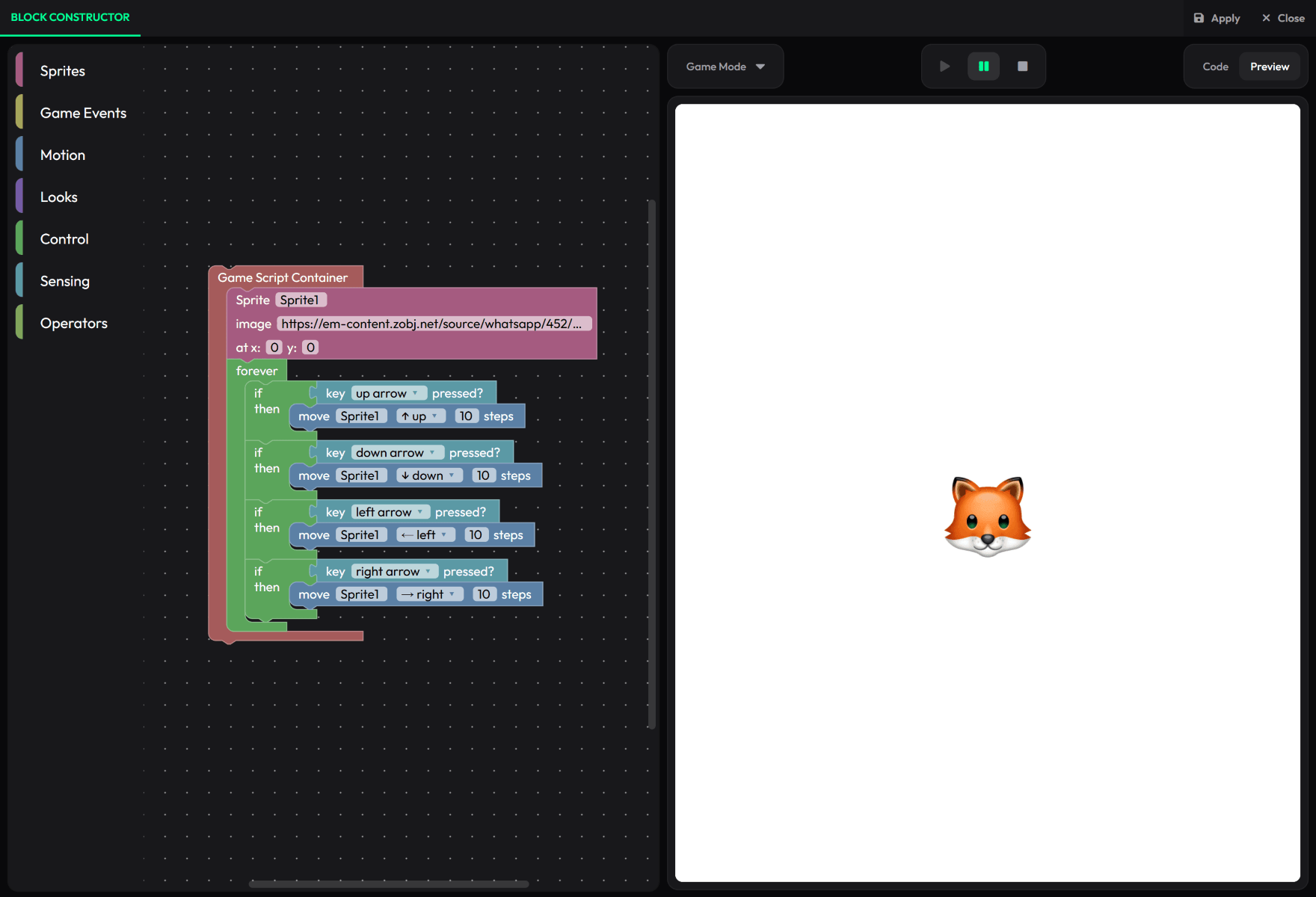
Task: Switch to the Preview view
Action: [1269, 67]
